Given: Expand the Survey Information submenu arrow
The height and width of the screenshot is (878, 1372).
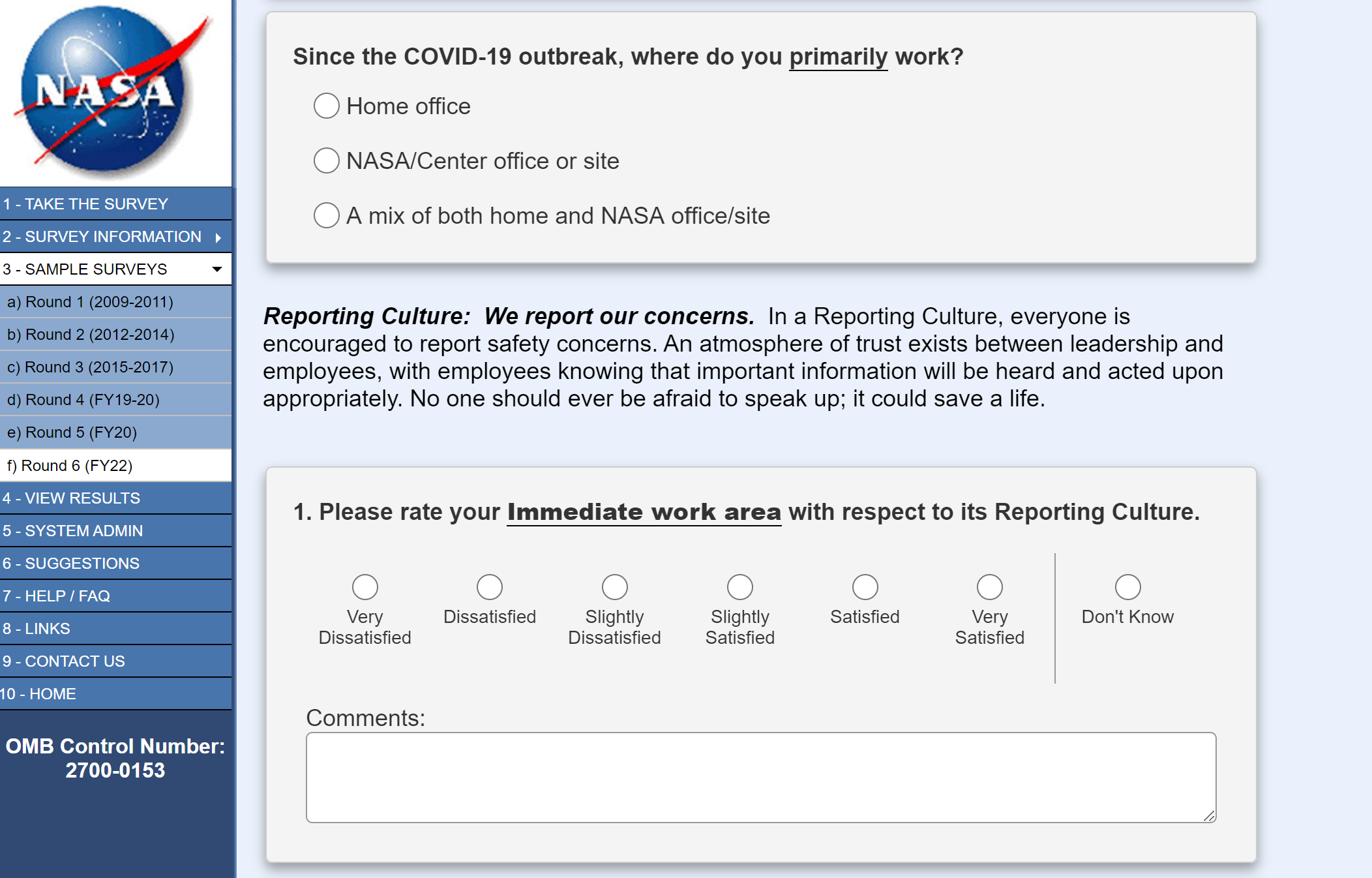Looking at the screenshot, I should click(x=218, y=237).
